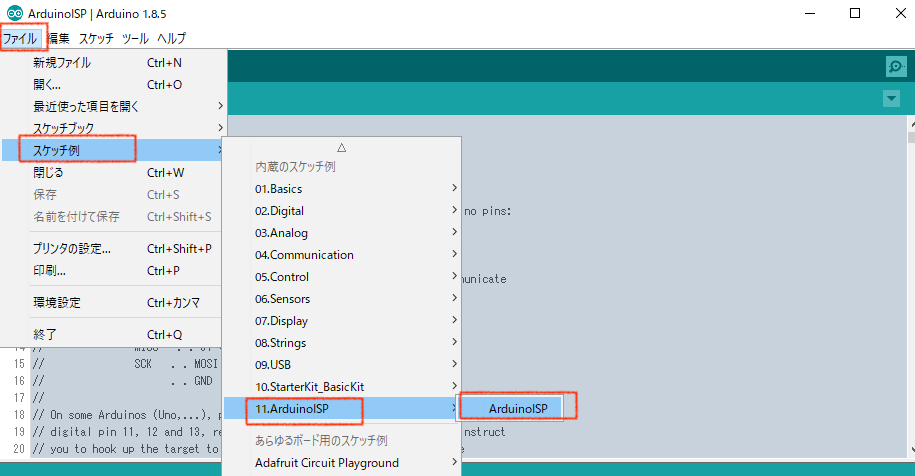915x476 pixels.
Task: Expand the 08.Strings examples
Action: pos(342,342)
